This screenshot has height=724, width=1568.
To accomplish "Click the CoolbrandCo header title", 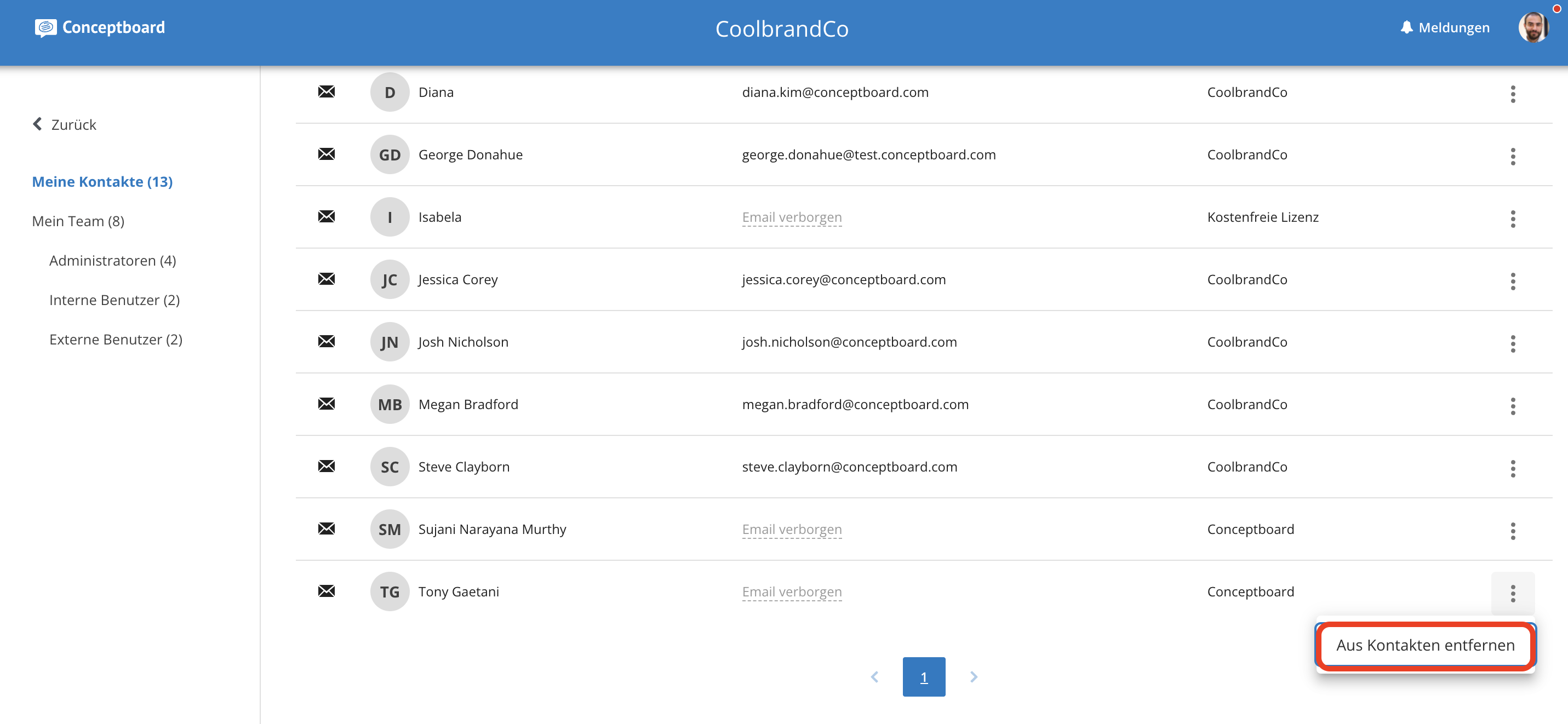I will tap(782, 28).
